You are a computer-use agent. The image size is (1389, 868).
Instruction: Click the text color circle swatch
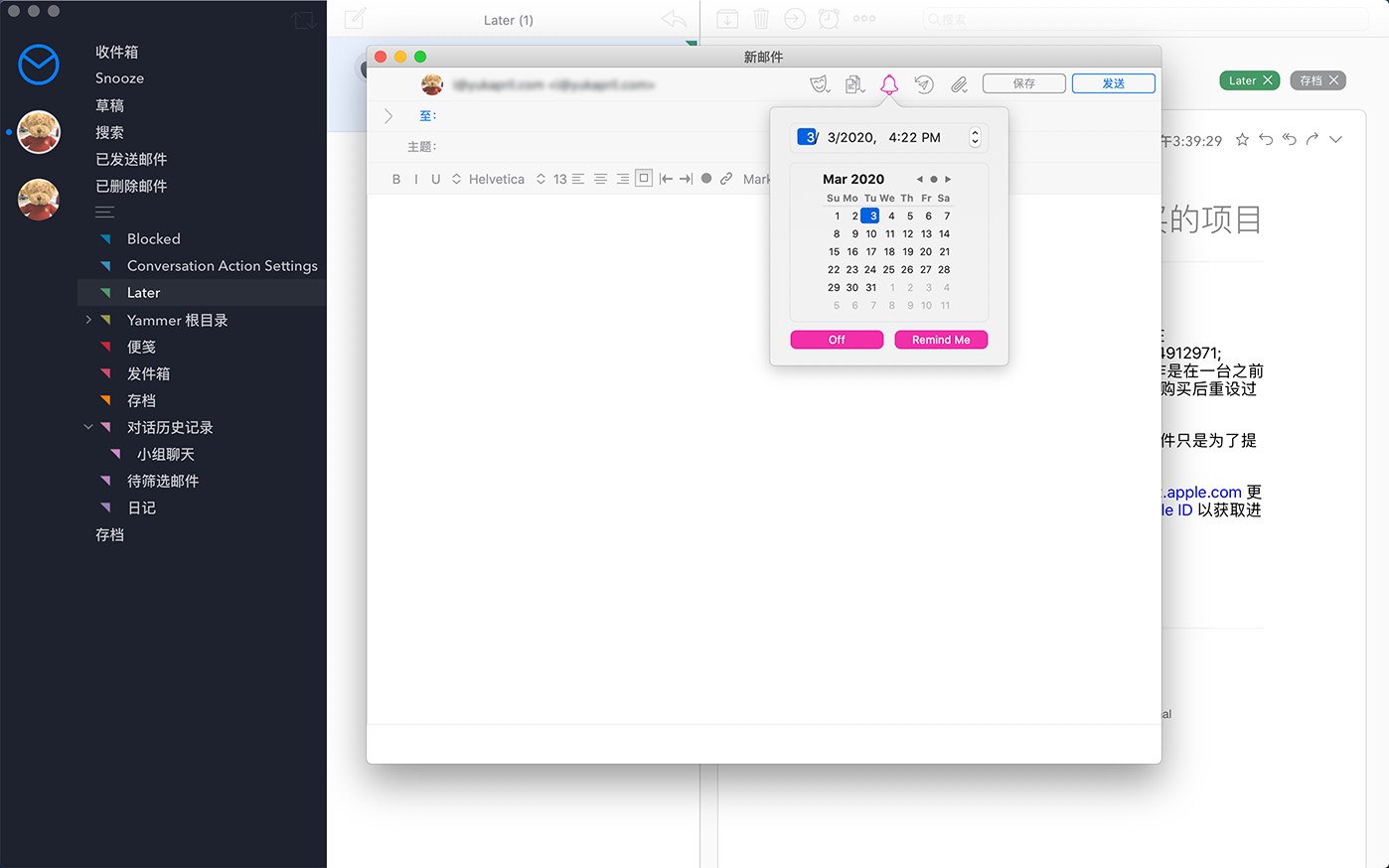click(x=706, y=179)
